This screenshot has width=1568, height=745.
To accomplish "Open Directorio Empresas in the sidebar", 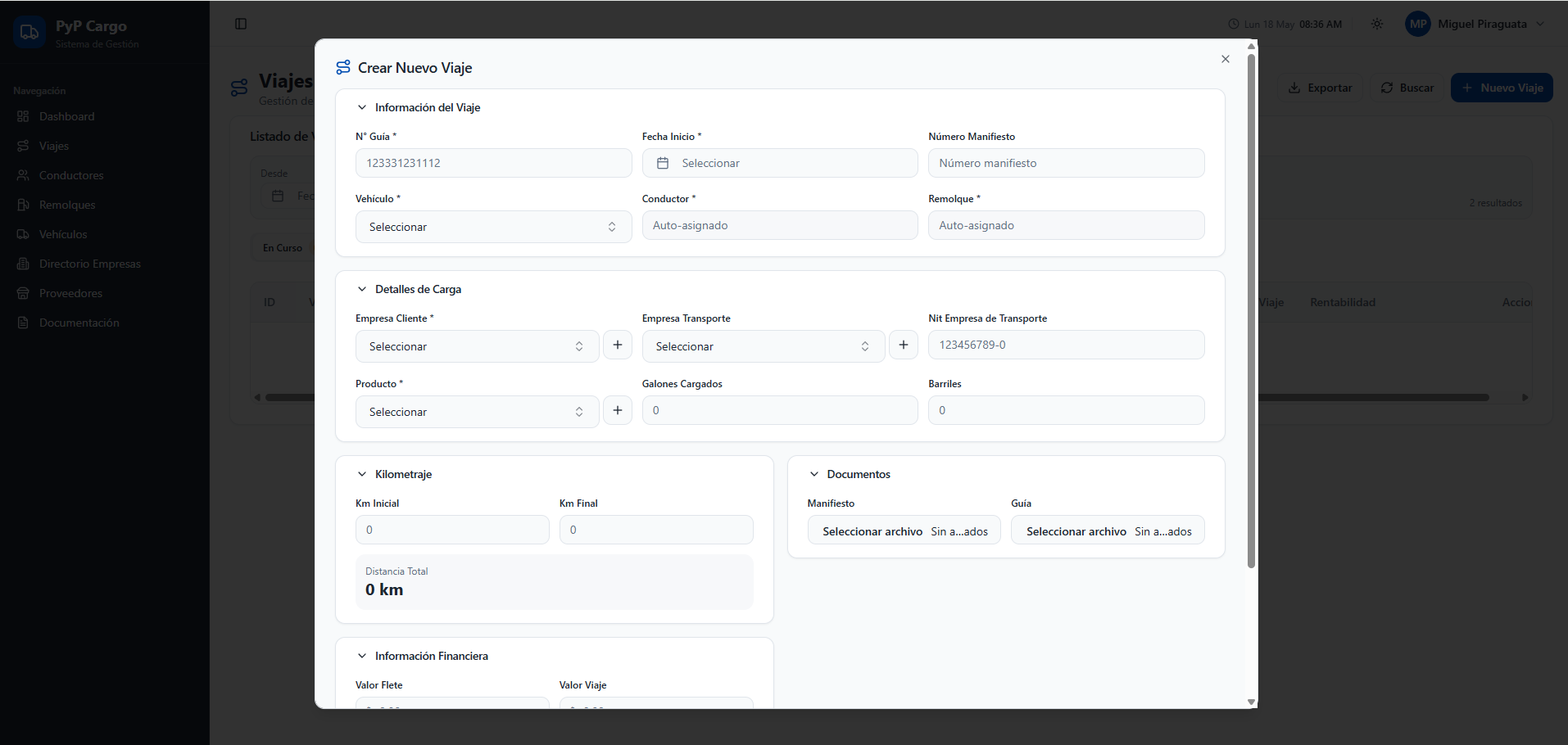I will pos(105,264).
